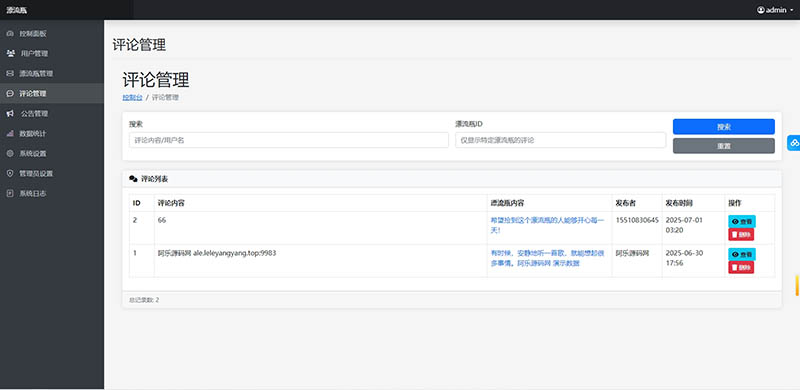Click the blue cloud icon at right edge
The image size is (800, 390).
(x=794, y=143)
